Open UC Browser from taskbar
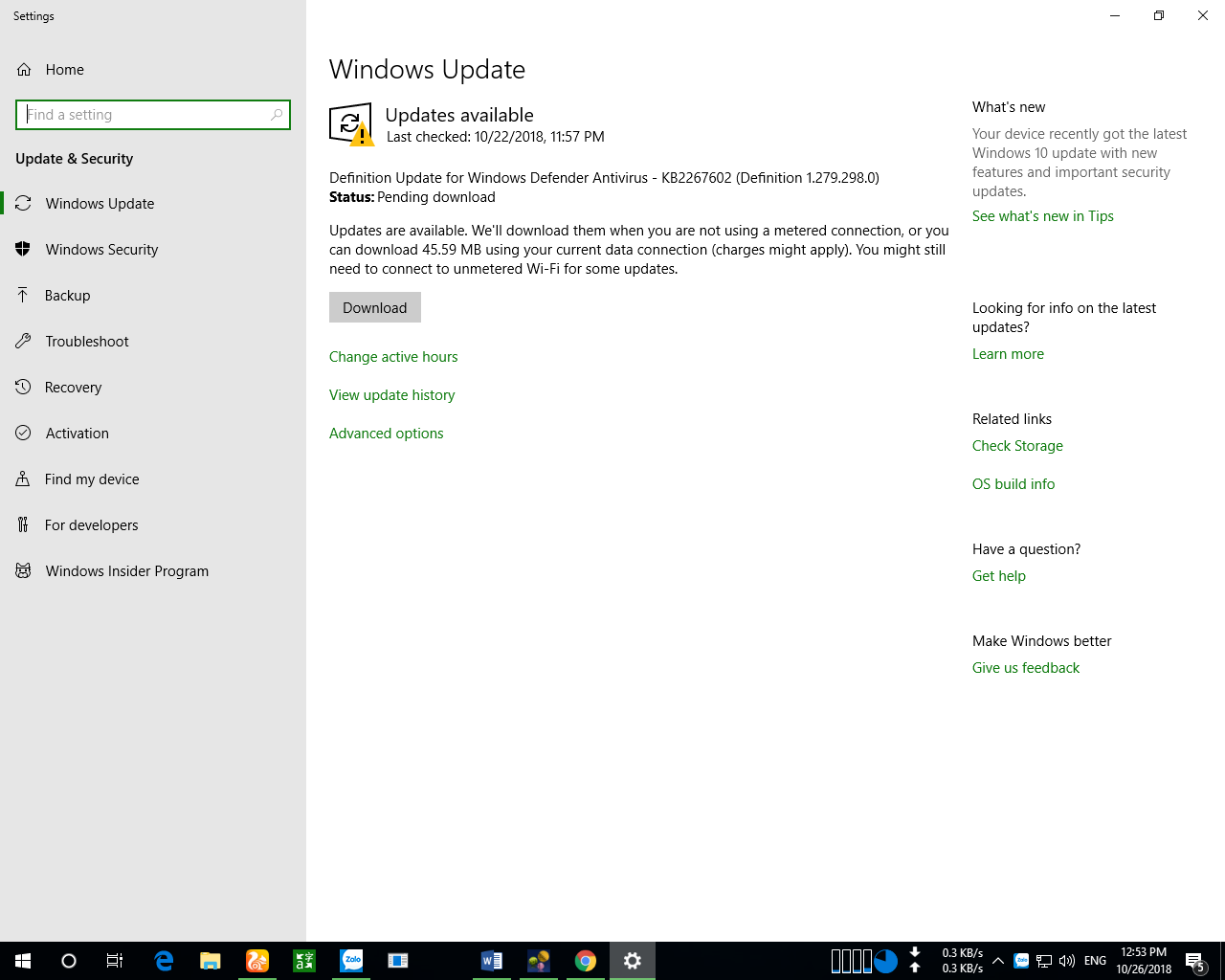Viewport: 1225px width, 980px height. (257, 961)
